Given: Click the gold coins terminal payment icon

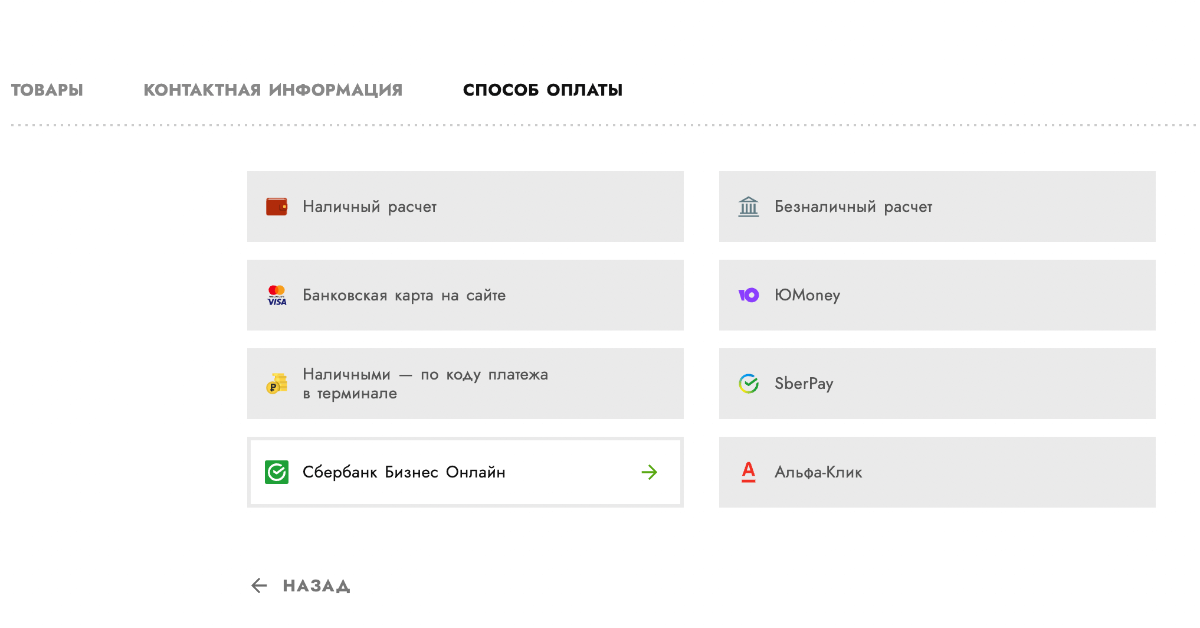Looking at the screenshot, I should click(x=277, y=383).
